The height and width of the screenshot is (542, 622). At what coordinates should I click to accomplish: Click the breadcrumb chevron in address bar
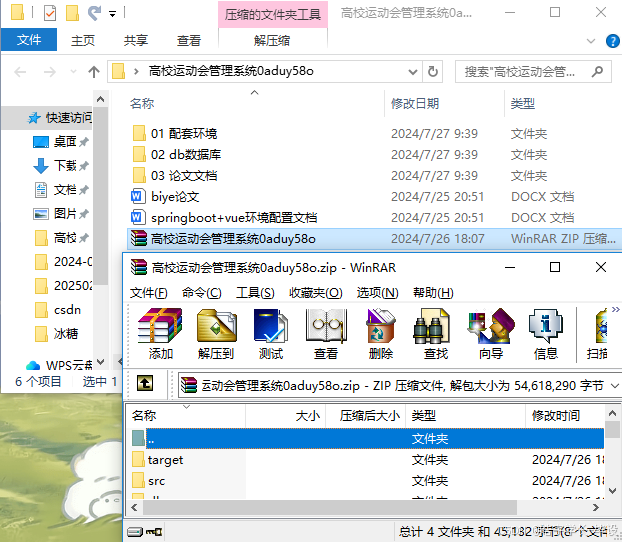[136, 72]
